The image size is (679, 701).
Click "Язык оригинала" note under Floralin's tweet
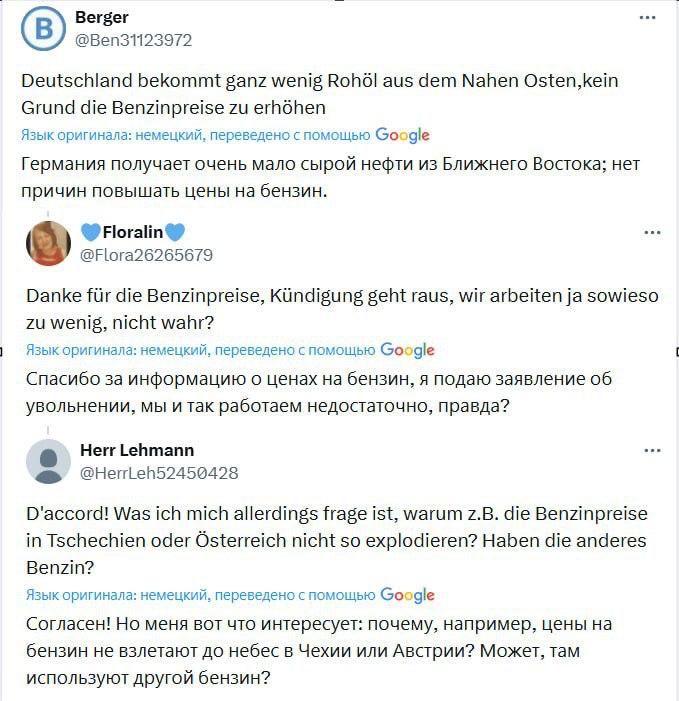(x=200, y=350)
